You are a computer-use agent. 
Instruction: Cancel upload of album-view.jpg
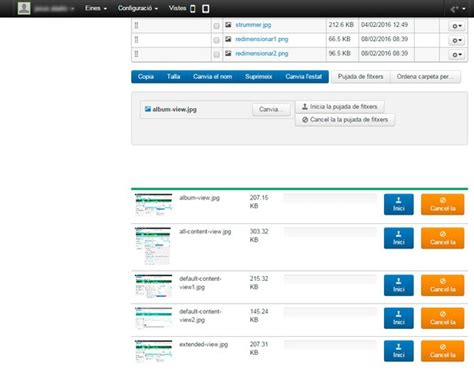click(443, 204)
